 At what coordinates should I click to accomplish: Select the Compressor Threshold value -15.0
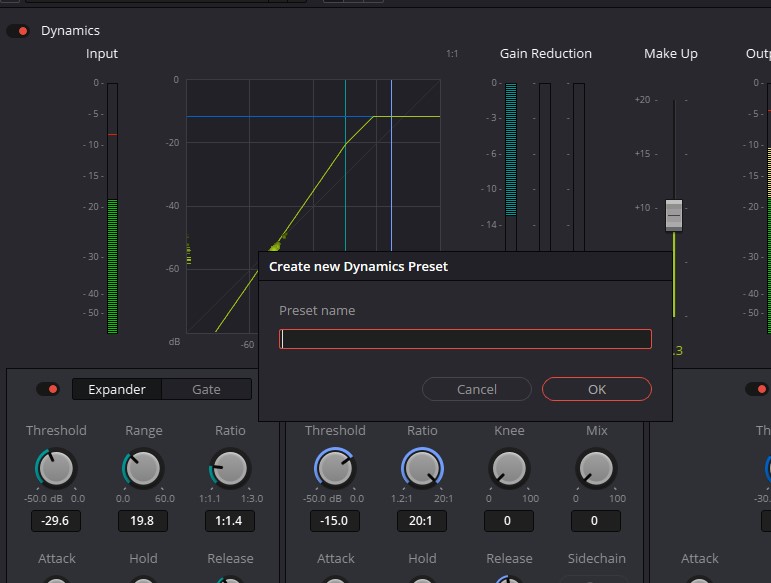(334, 521)
